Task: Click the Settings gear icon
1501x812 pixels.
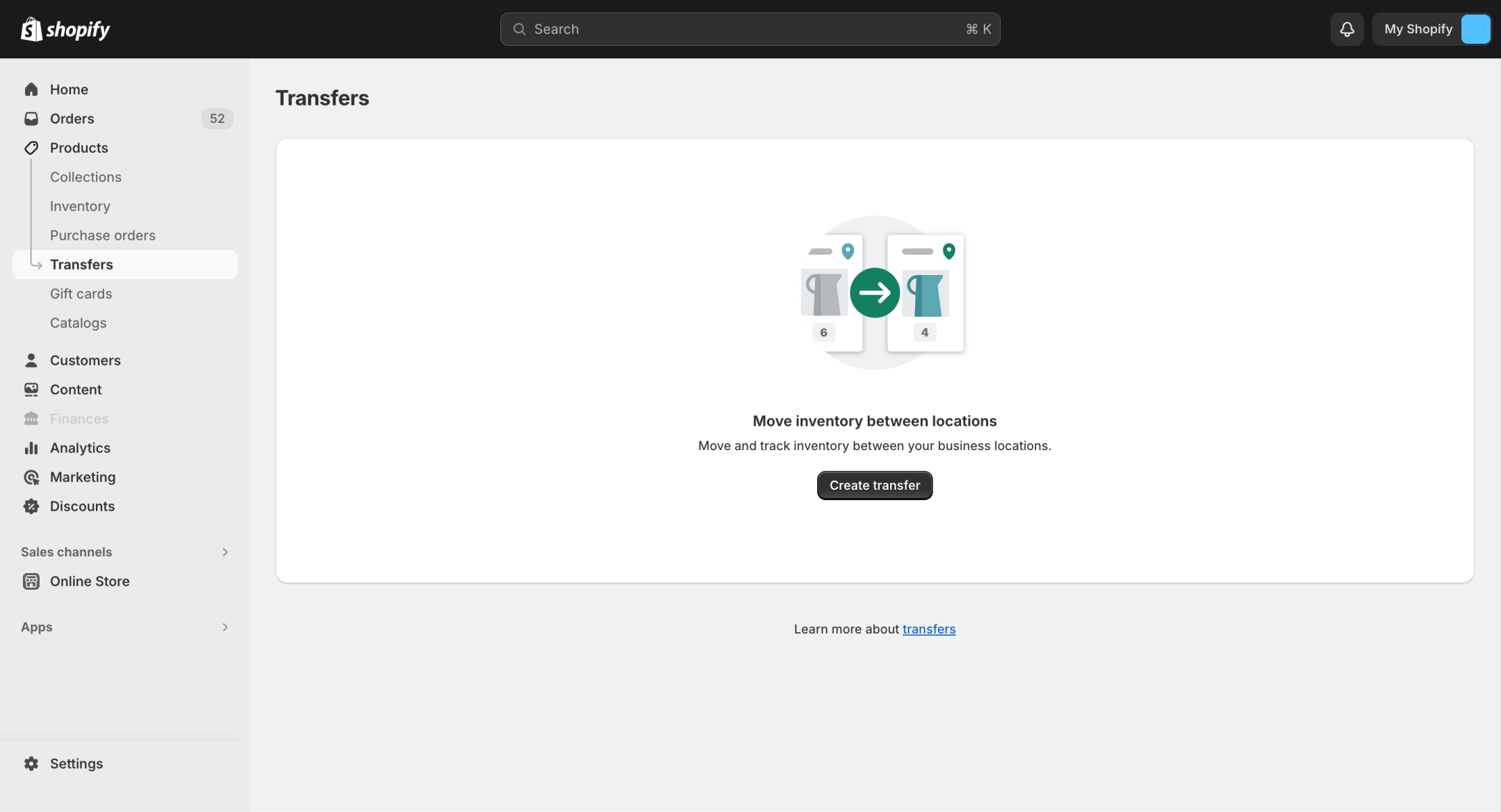Action: (31, 763)
